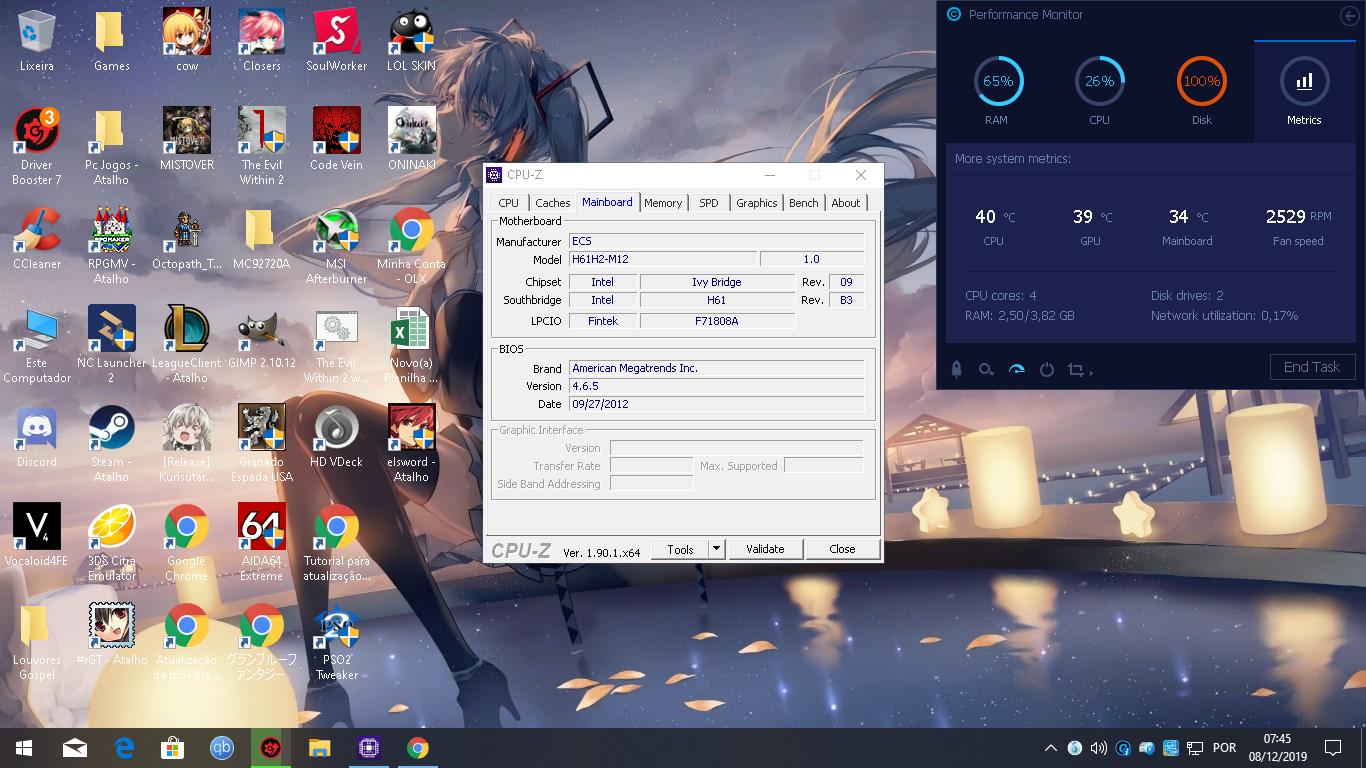The height and width of the screenshot is (768, 1366).
Task: Open the Windows Start menu
Action: [23, 748]
